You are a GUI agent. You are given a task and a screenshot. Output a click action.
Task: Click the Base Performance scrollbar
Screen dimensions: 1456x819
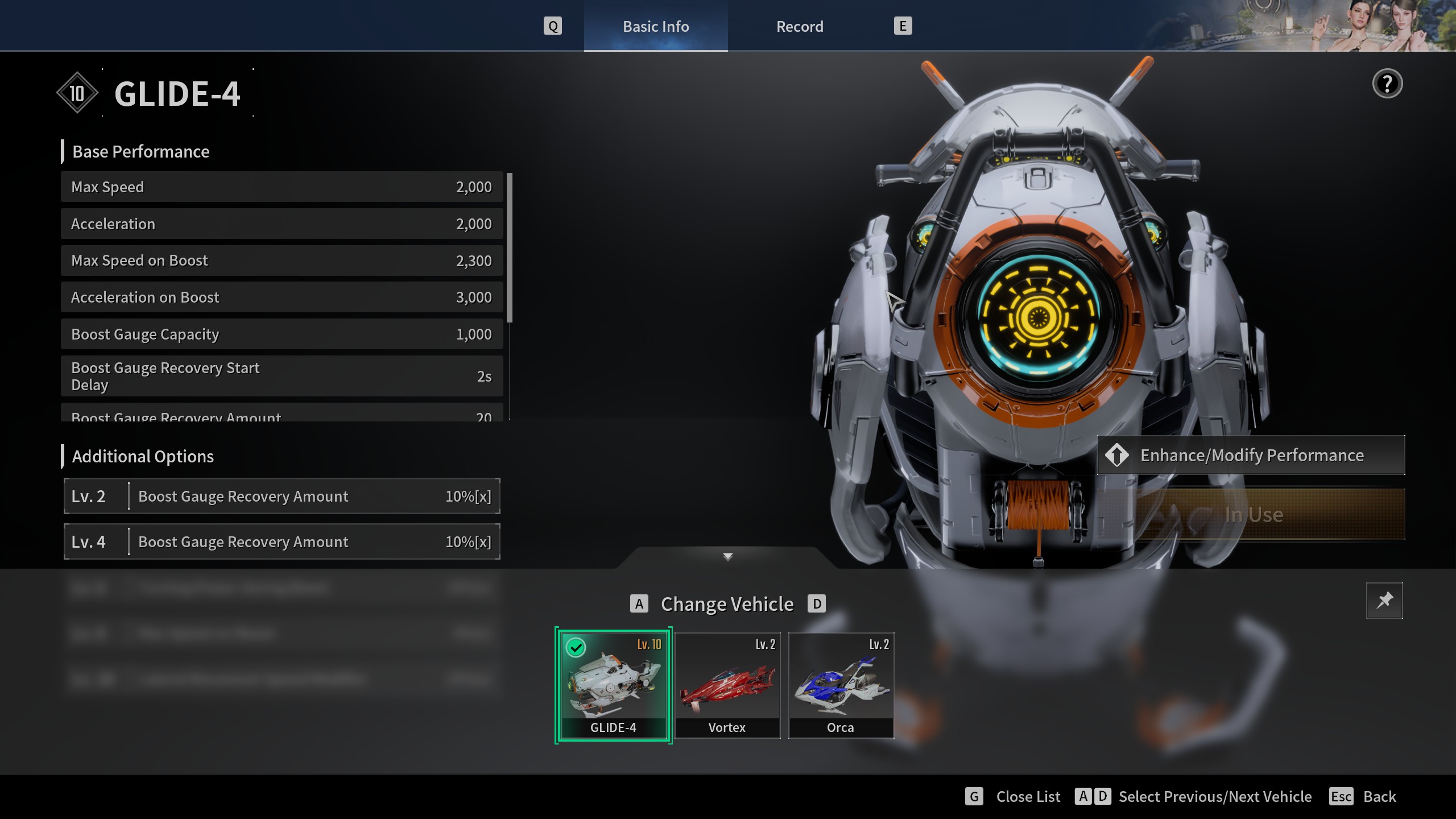(510, 248)
